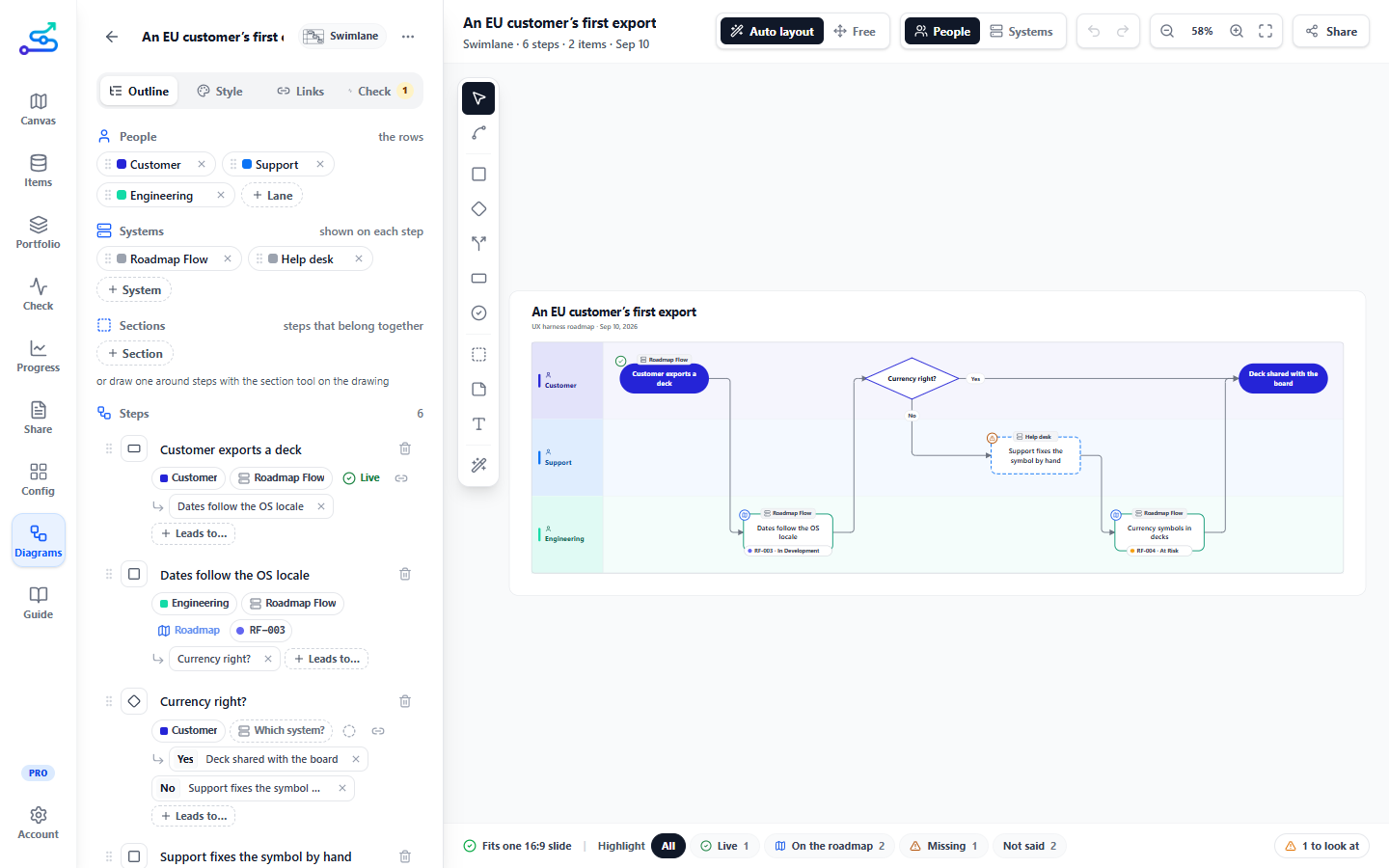The image size is (1389, 868).
Task: Open the Check tab in the panel
Action: tap(380, 92)
